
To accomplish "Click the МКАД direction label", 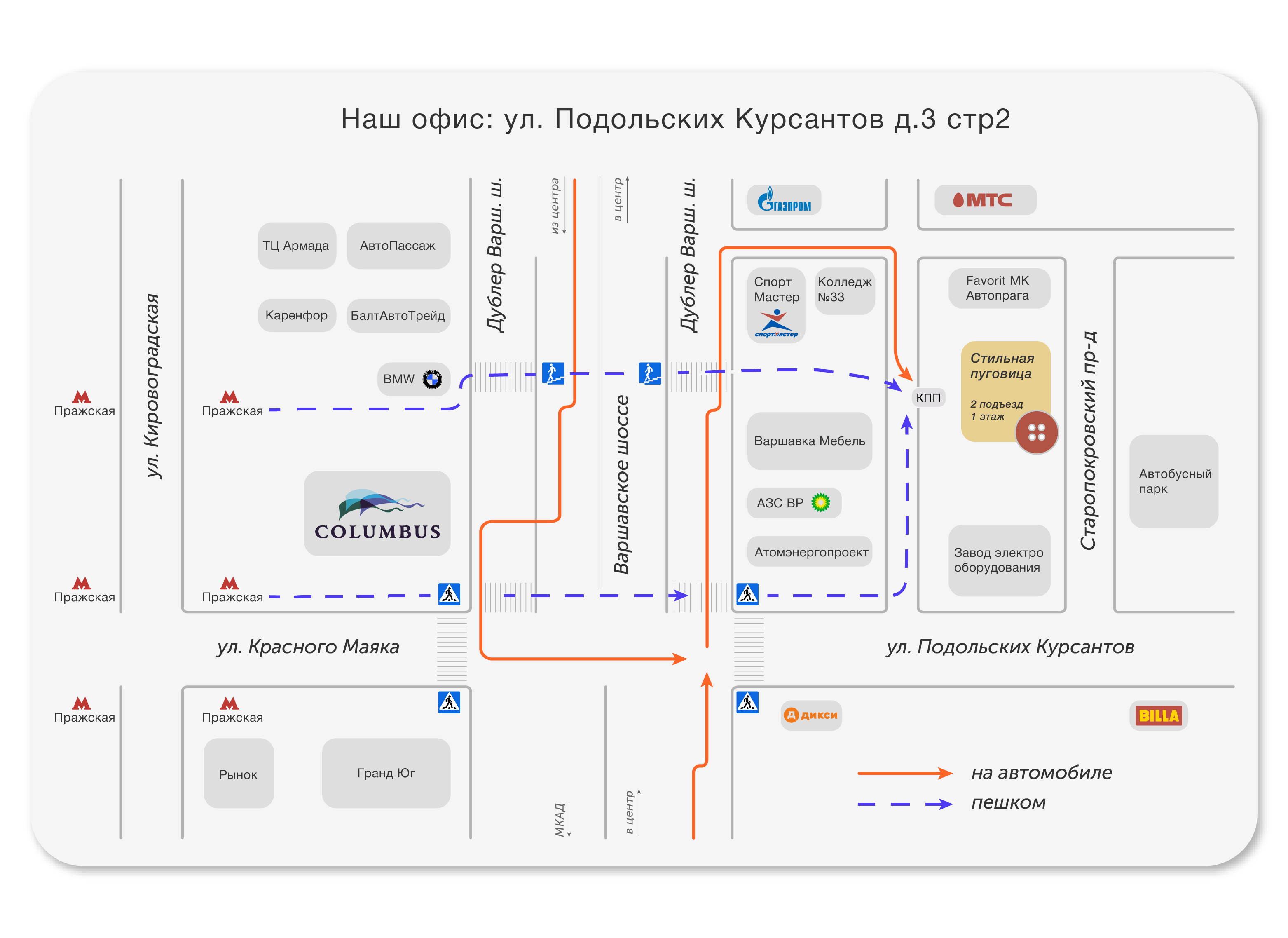I will click(x=560, y=819).
